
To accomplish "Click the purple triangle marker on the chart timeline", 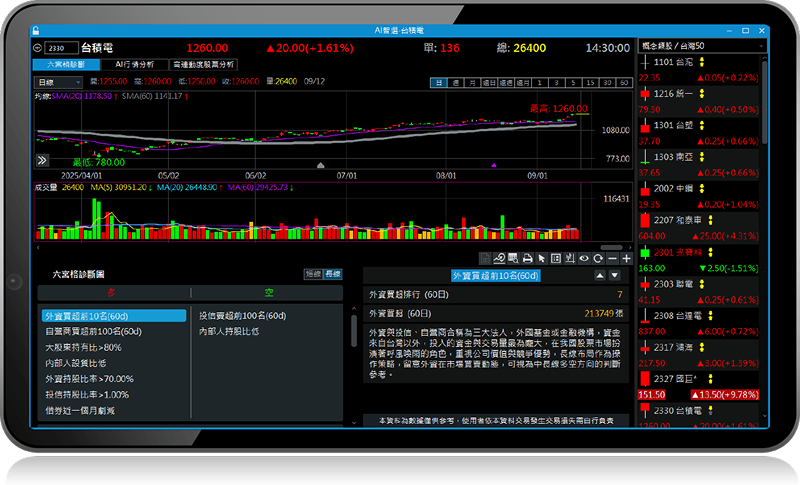I will pos(494,165).
